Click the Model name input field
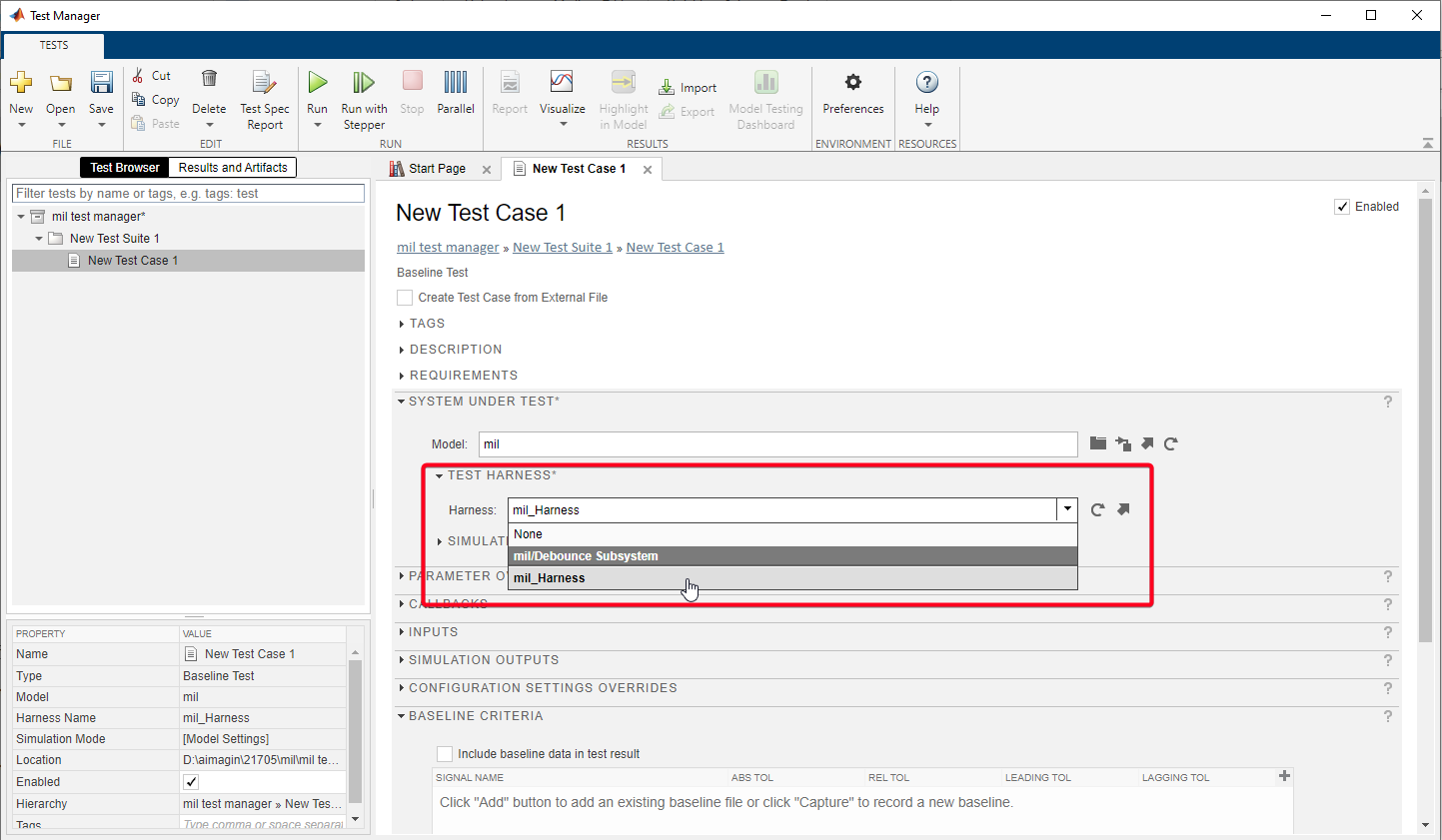 [778, 444]
